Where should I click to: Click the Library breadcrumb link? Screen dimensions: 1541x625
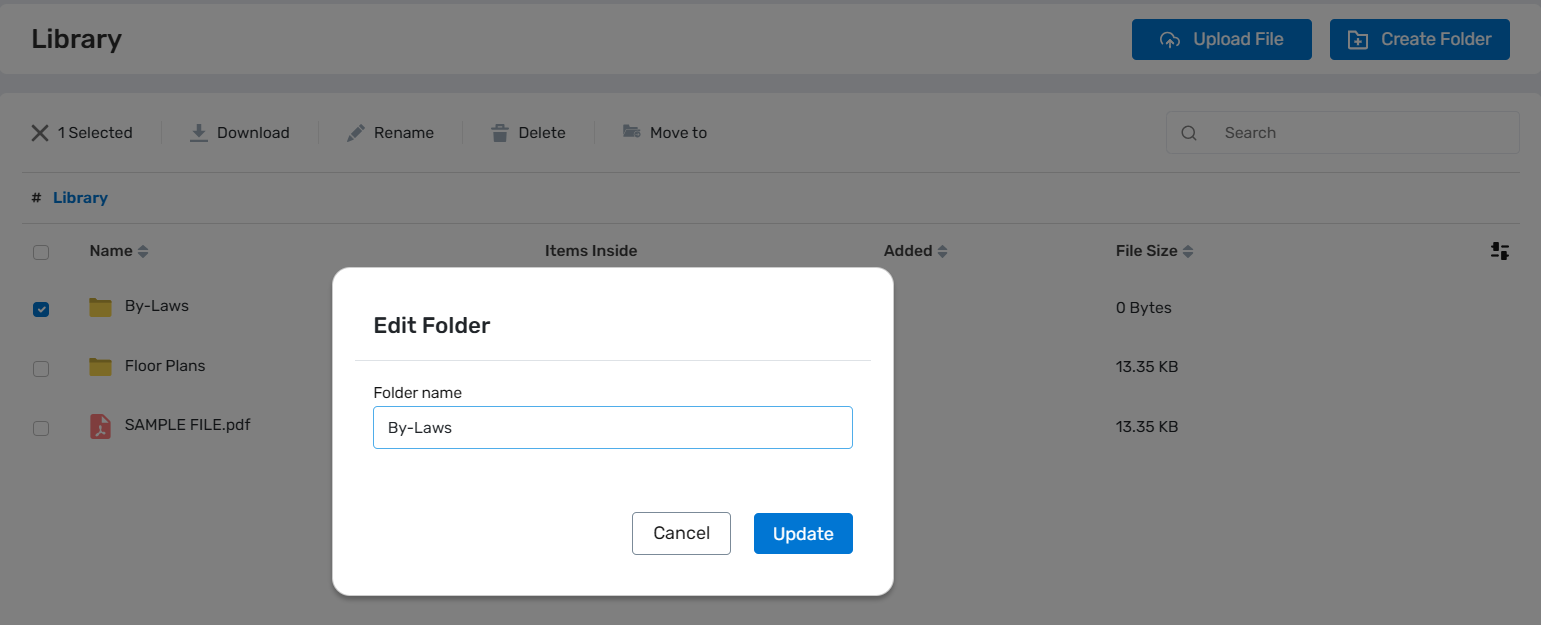pyautogui.click(x=80, y=198)
